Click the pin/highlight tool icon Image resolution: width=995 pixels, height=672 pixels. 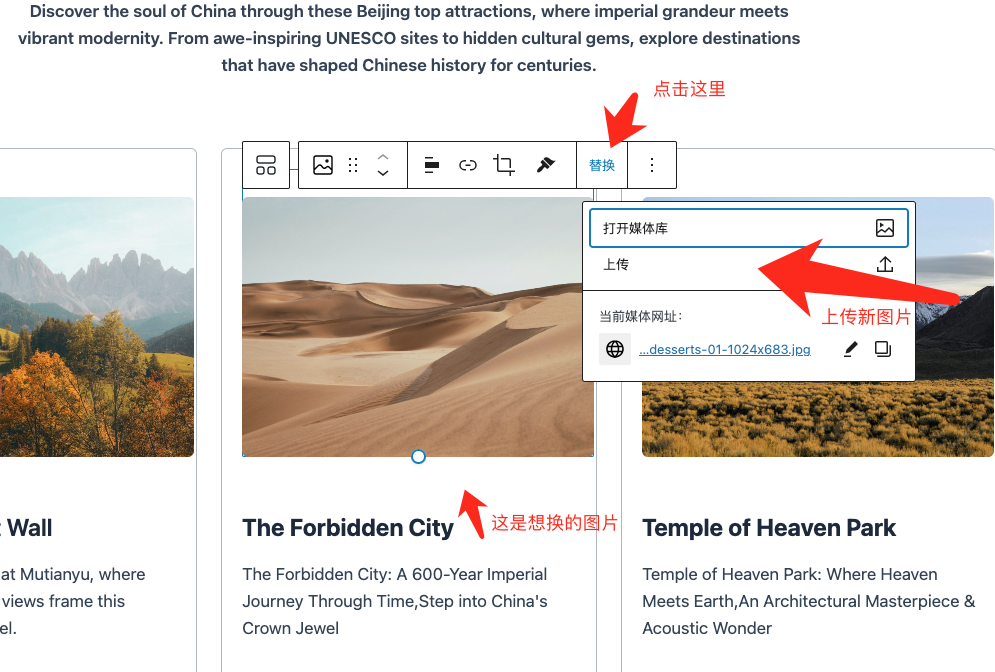click(545, 165)
